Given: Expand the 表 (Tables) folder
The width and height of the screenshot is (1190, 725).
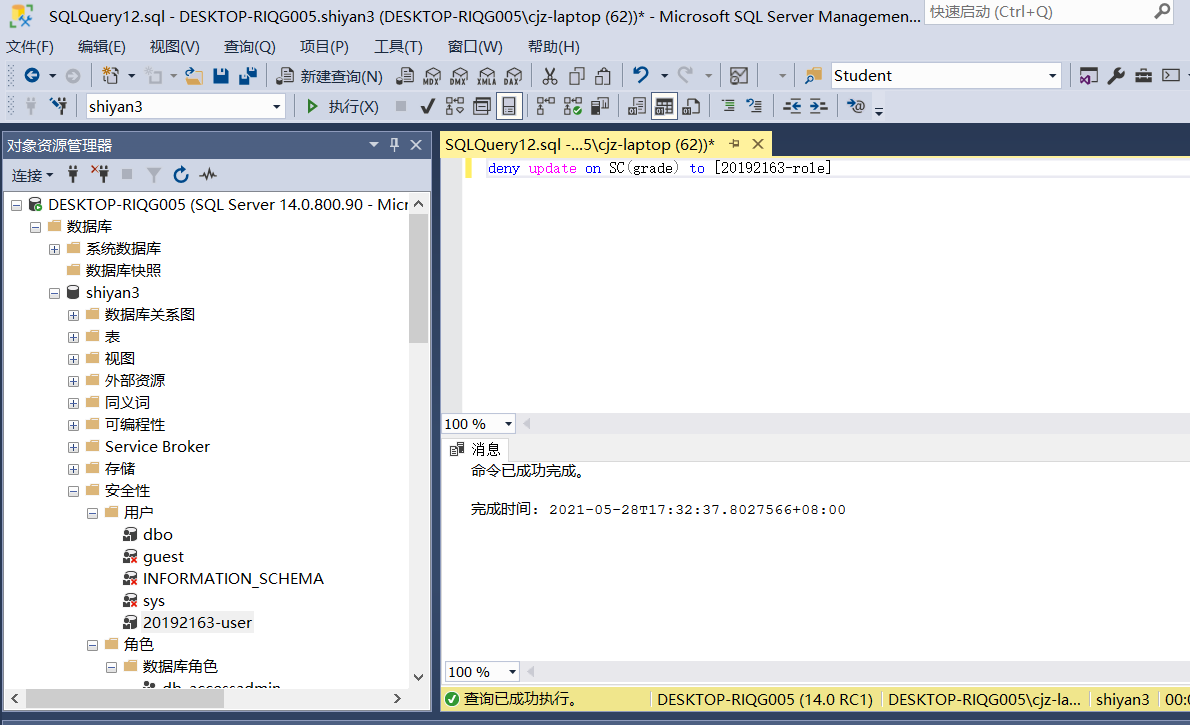Looking at the screenshot, I should (74, 337).
